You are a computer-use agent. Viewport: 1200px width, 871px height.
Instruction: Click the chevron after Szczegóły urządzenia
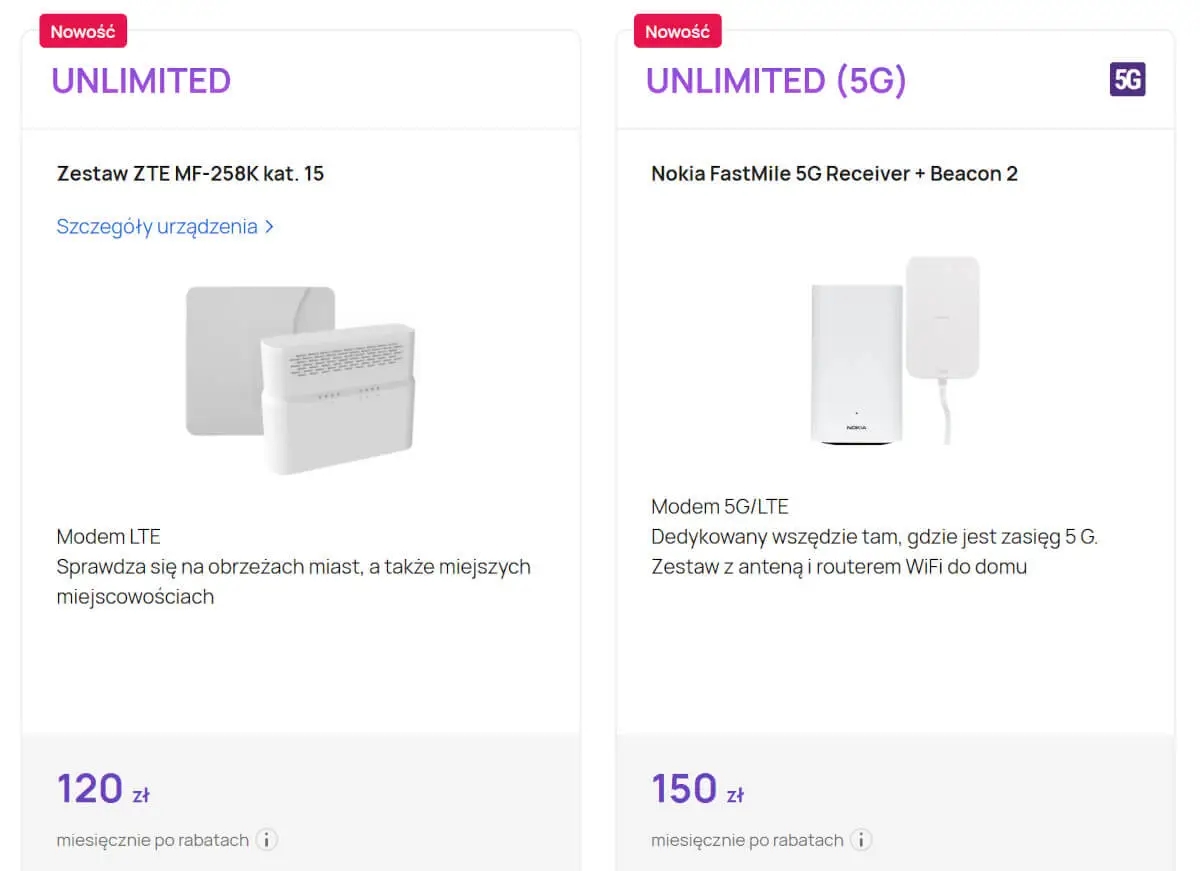click(x=269, y=227)
